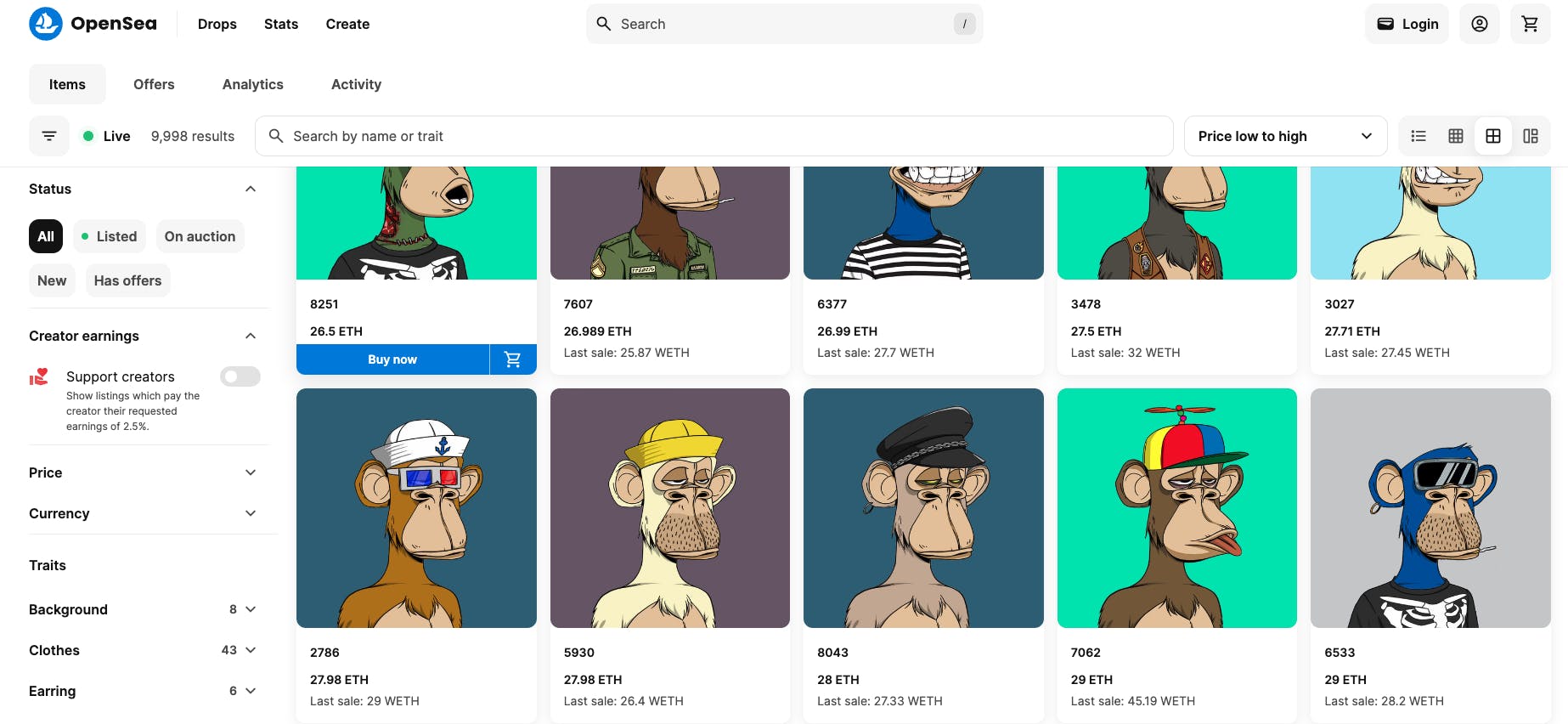Open NFT 7607 army jacket ape image
The height and width of the screenshot is (724, 1568).
click(670, 223)
